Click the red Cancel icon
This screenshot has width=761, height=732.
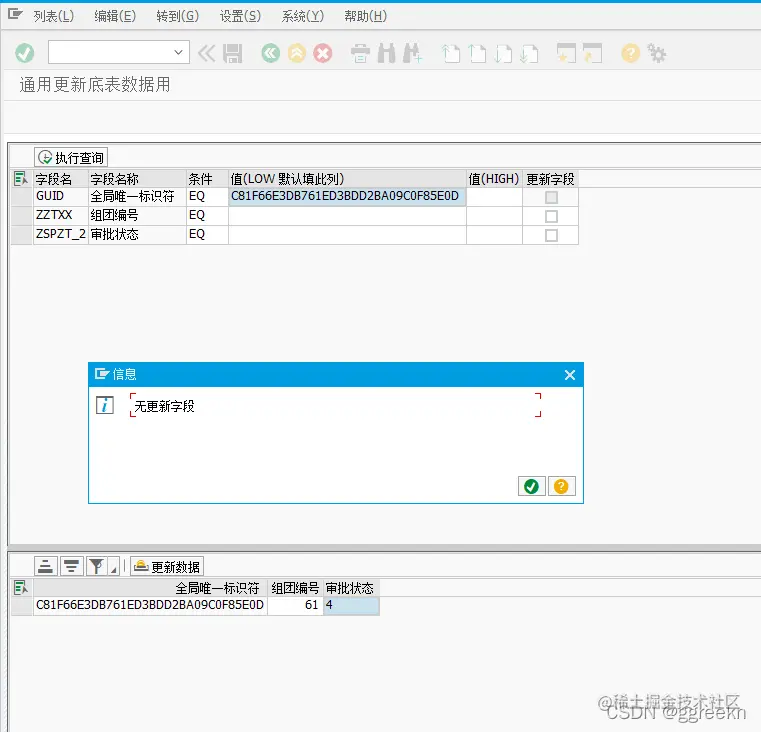tap(323, 53)
